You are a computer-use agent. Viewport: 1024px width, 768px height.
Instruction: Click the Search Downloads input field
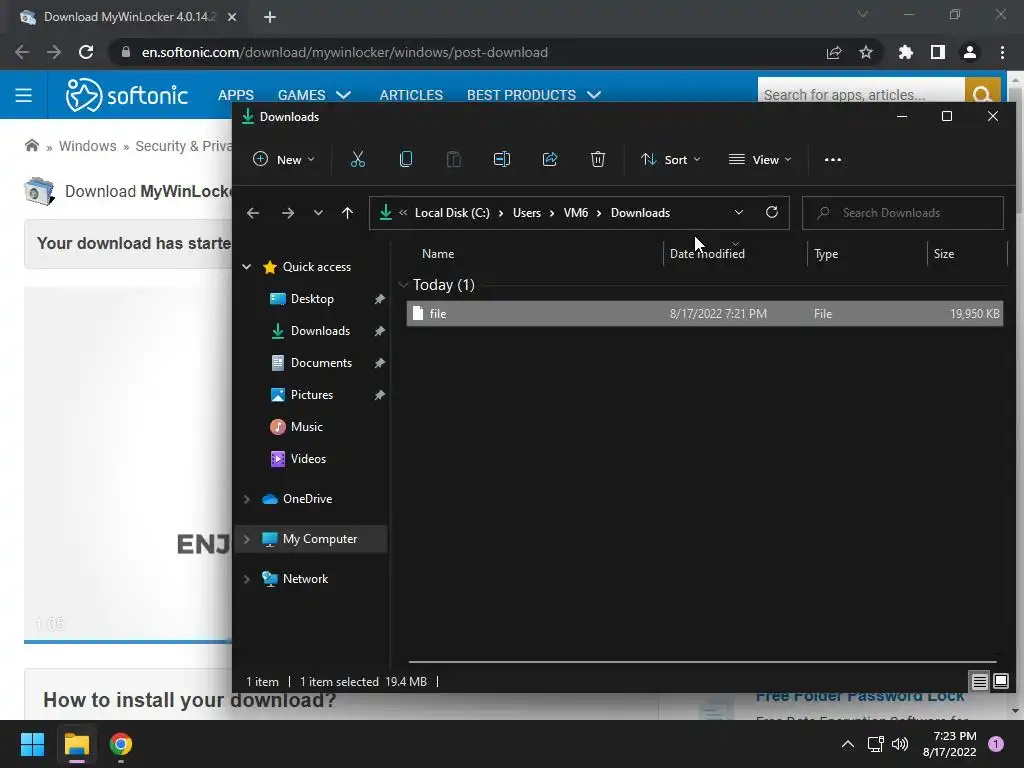point(903,213)
